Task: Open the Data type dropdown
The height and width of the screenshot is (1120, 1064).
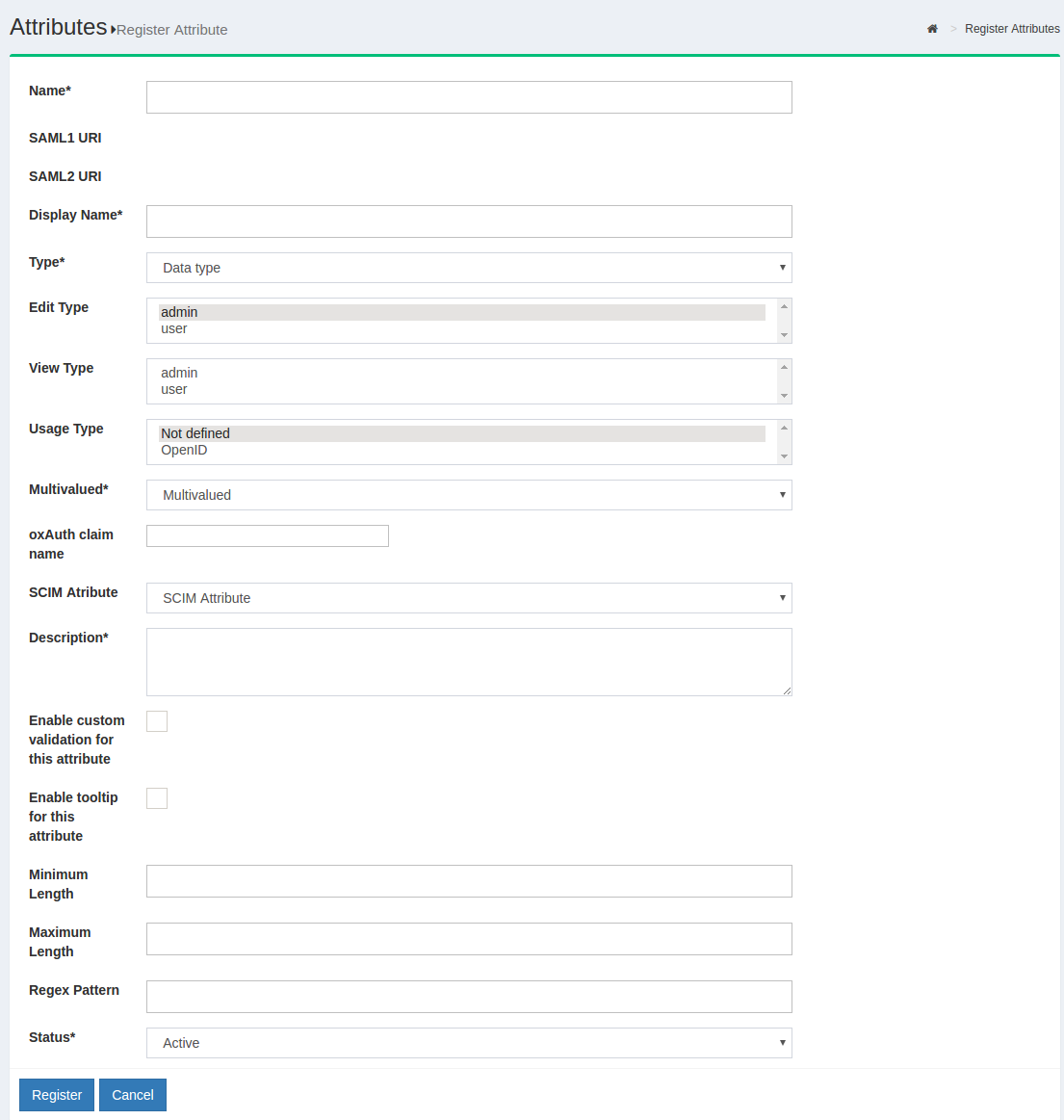Action: [469, 268]
